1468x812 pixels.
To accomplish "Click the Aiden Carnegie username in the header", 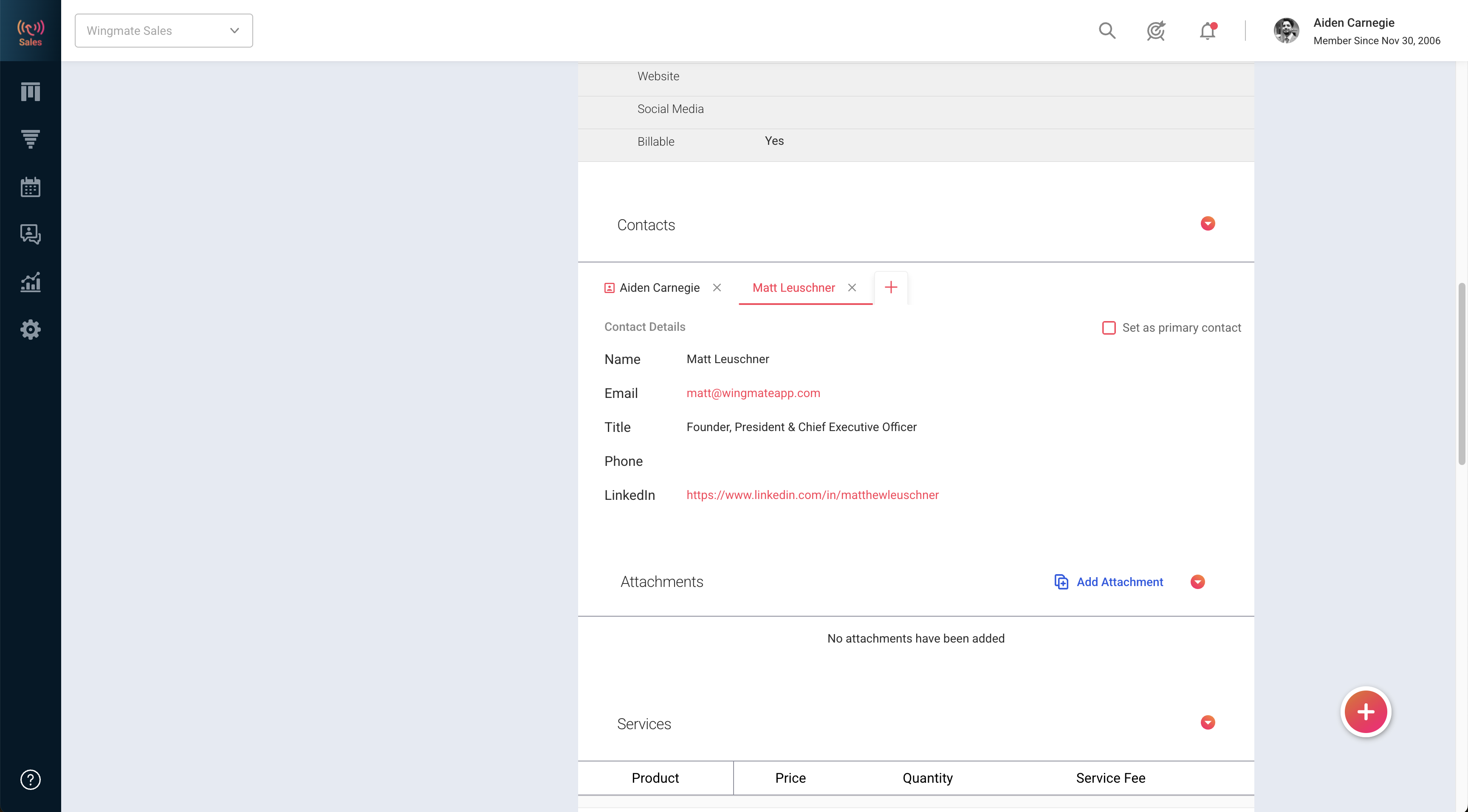I will pos(1353,23).
